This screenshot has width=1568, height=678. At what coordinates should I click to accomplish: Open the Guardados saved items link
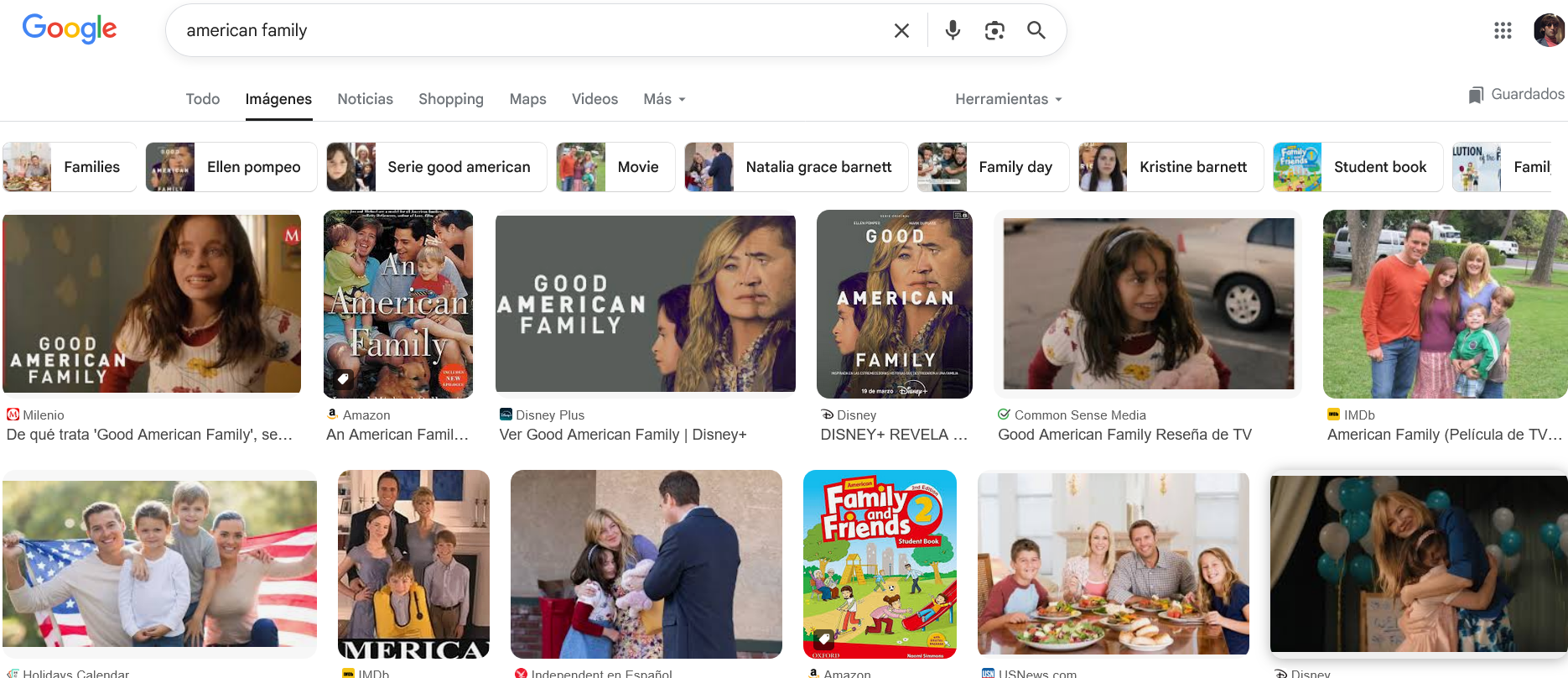point(1517,94)
